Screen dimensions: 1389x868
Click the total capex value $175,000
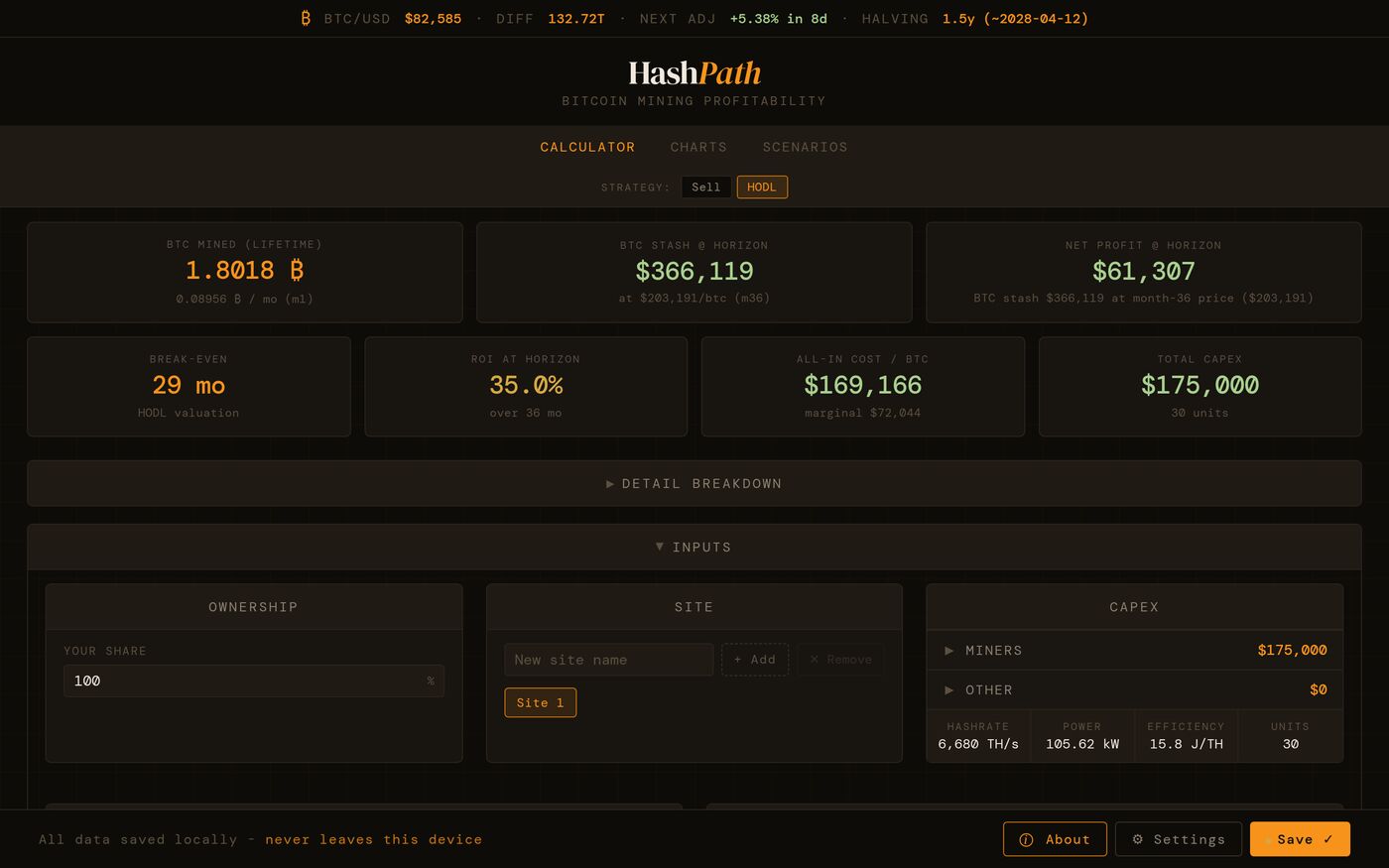1200,385
